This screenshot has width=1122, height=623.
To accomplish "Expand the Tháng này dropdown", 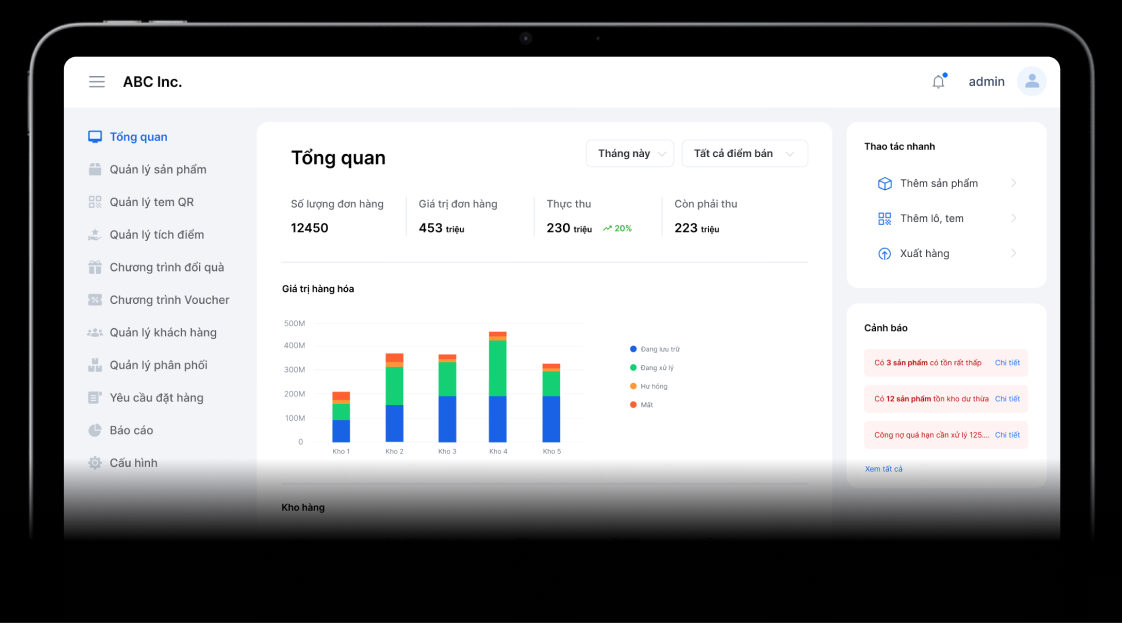I will point(630,154).
